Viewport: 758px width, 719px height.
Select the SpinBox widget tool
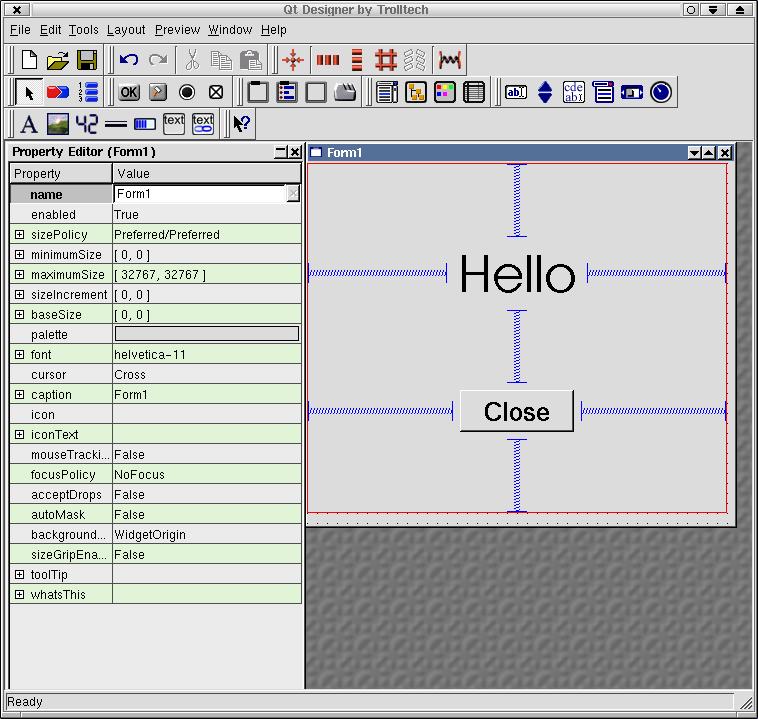(545, 93)
